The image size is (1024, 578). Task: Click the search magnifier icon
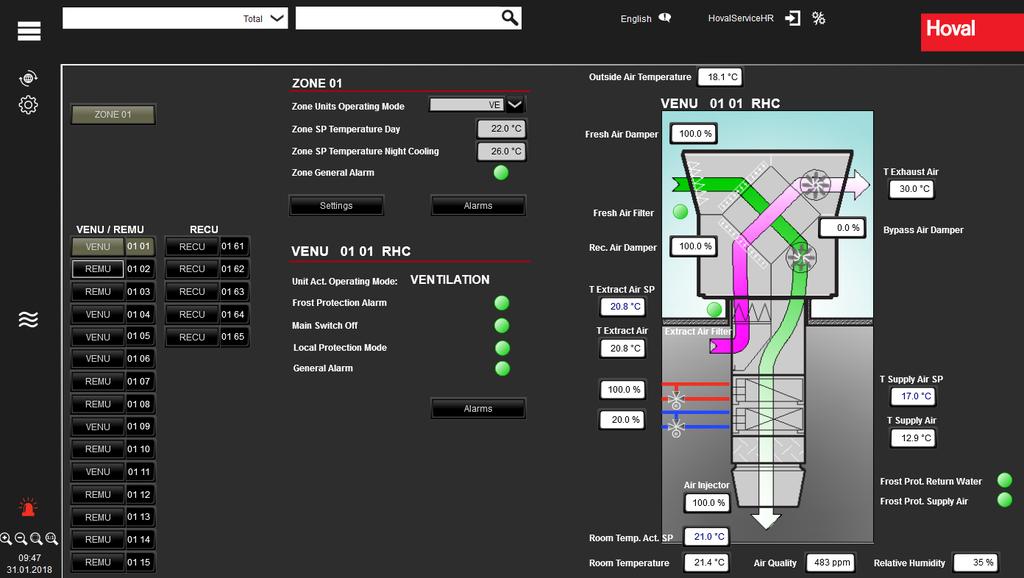click(510, 18)
